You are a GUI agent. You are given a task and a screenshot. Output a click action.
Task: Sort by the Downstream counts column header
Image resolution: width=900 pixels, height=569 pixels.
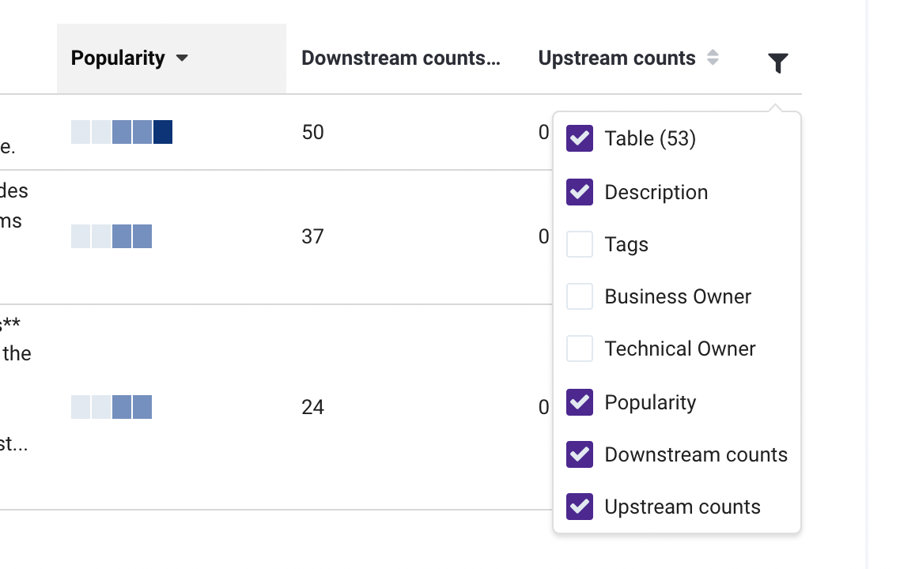point(400,58)
